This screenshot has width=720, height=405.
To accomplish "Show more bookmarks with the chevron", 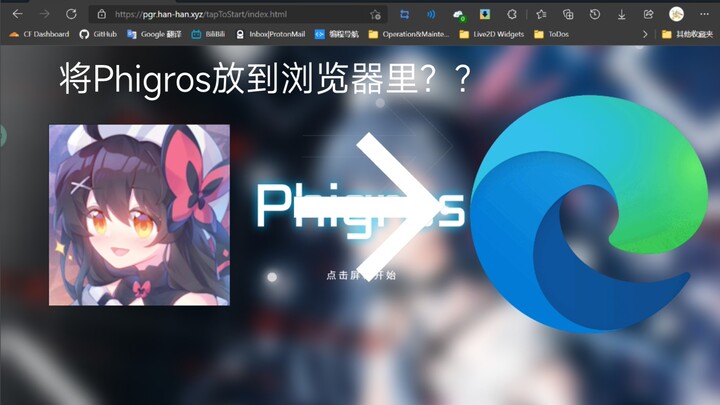I will coord(645,34).
